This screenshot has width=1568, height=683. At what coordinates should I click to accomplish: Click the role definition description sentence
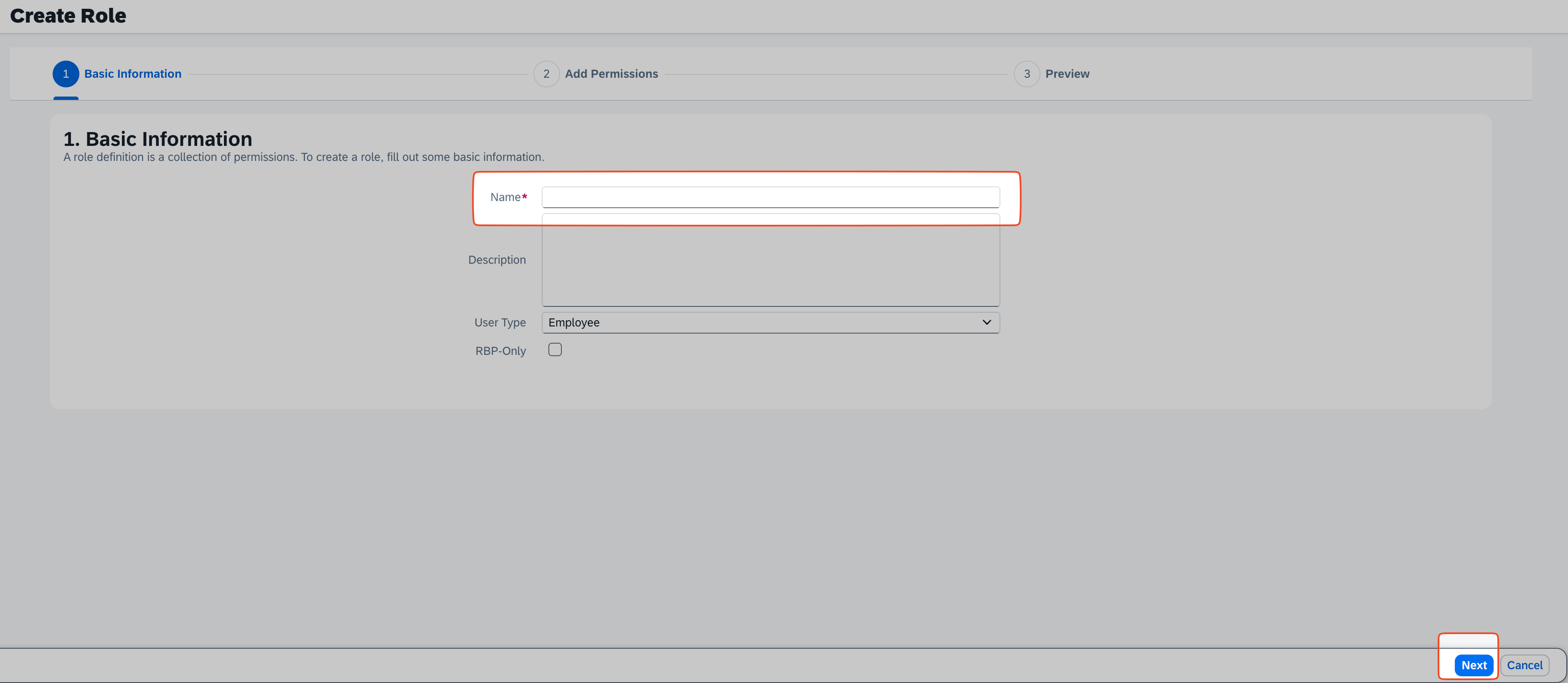point(304,157)
